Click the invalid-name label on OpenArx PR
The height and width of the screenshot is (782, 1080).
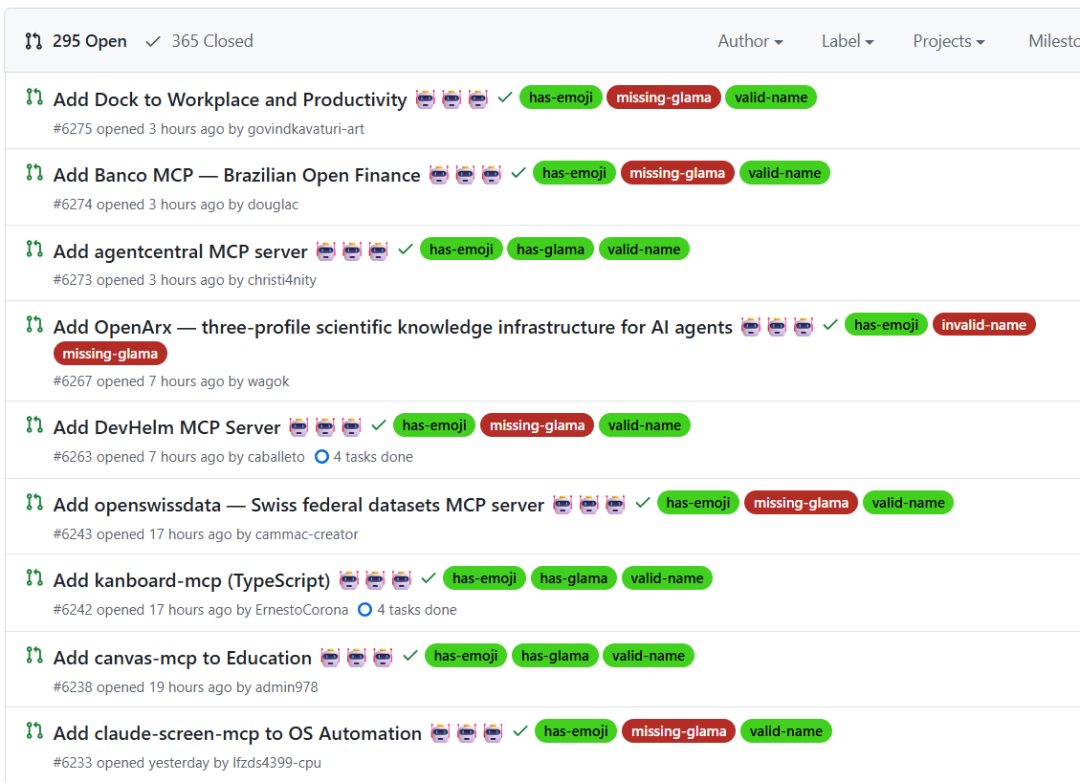tap(984, 325)
